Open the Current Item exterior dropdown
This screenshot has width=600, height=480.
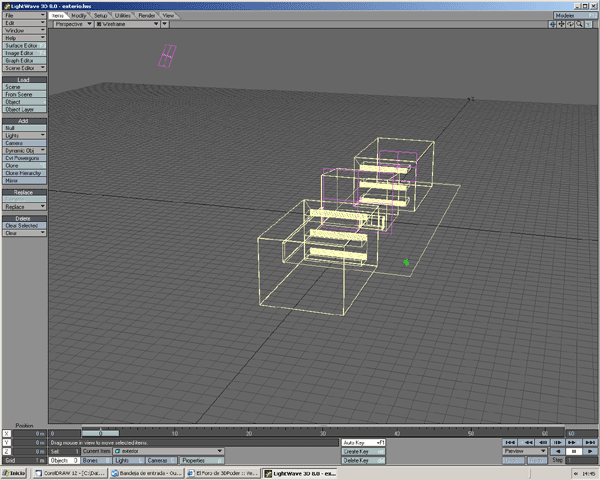168,451
